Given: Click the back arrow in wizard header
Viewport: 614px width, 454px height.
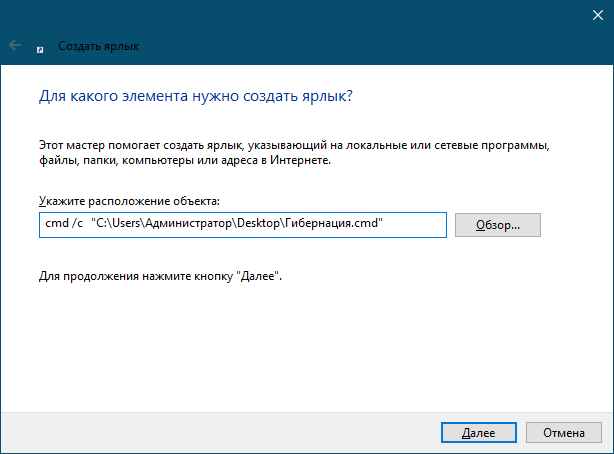Looking at the screenshot, I should click(15, 45).
